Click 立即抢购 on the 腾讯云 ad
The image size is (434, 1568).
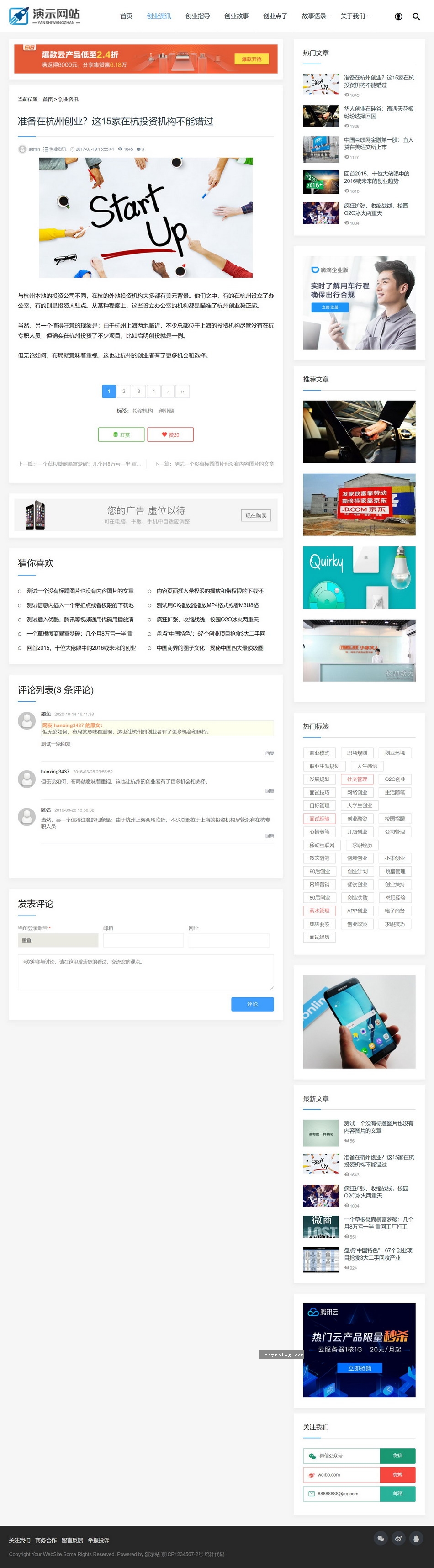(360, 1368)
